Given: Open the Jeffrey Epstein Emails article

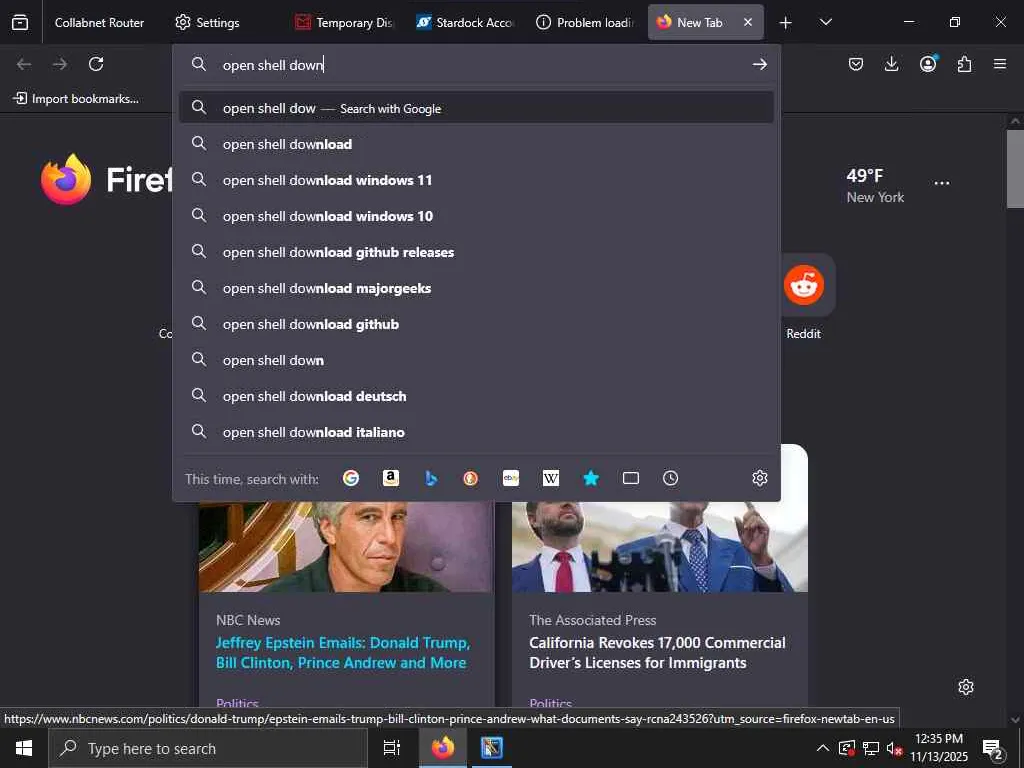Looking at the screenshot, I should click(343, 652).
